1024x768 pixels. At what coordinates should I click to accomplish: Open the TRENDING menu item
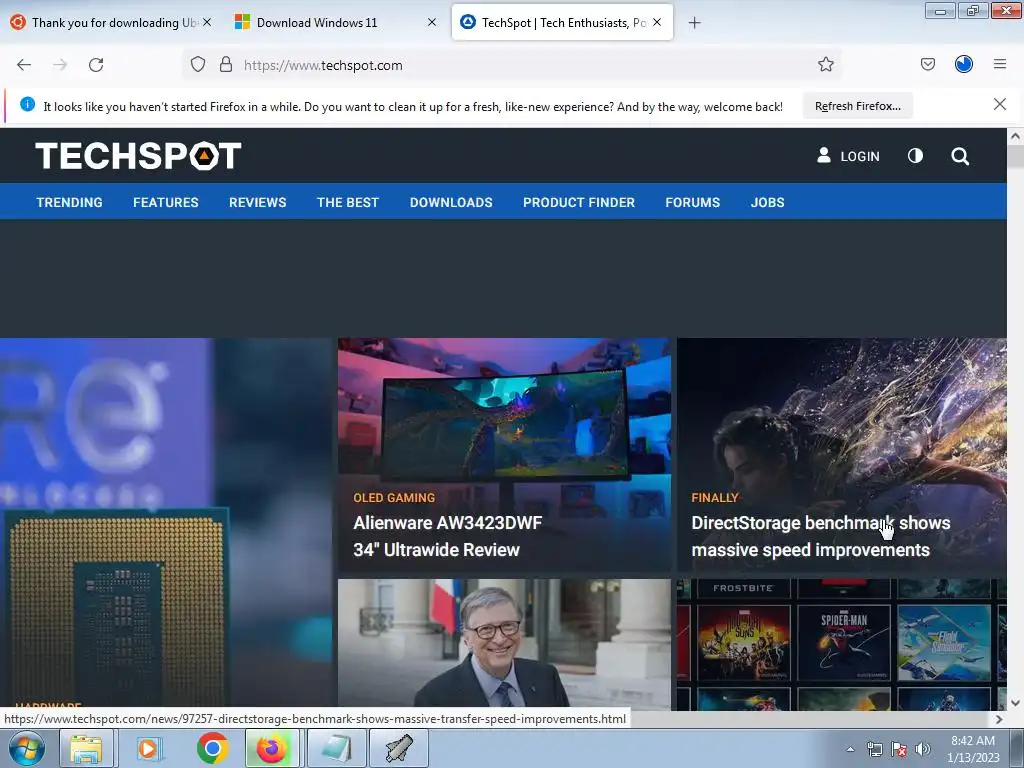69,202
